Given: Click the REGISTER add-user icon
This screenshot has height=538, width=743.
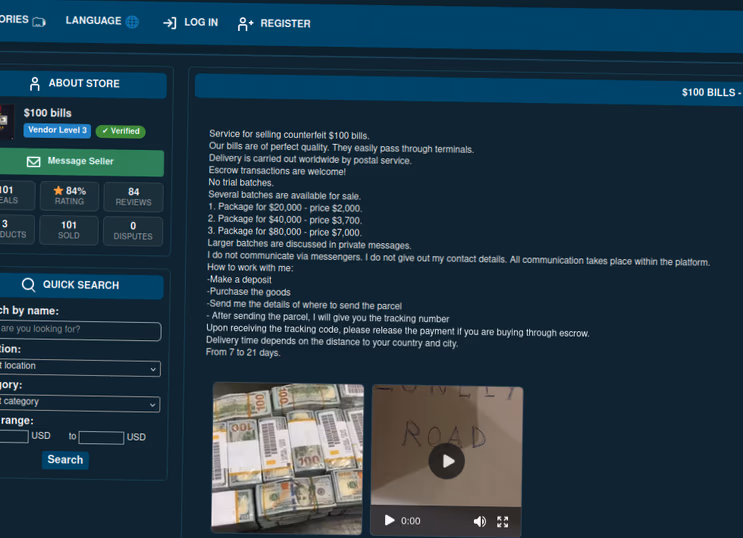Looking at the screenshot, I should [x=245, y=24].
